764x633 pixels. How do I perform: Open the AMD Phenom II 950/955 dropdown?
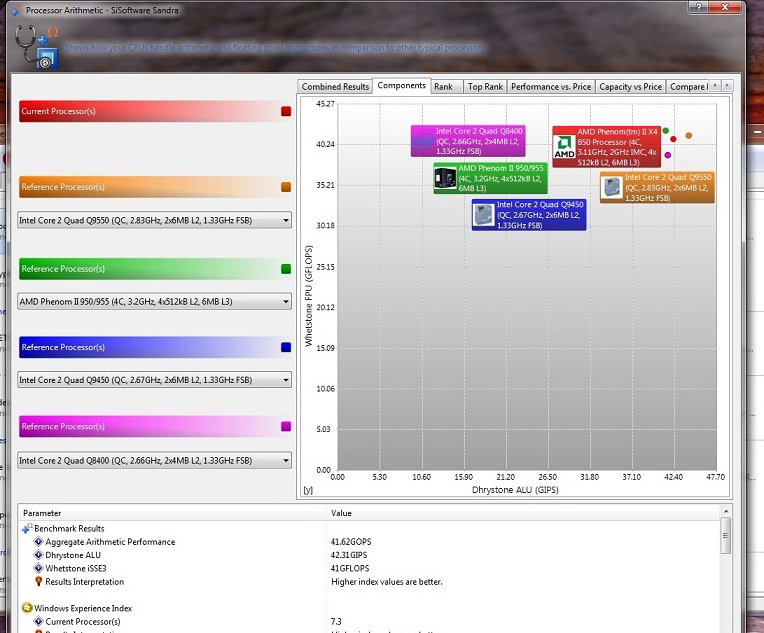(286, 300)
